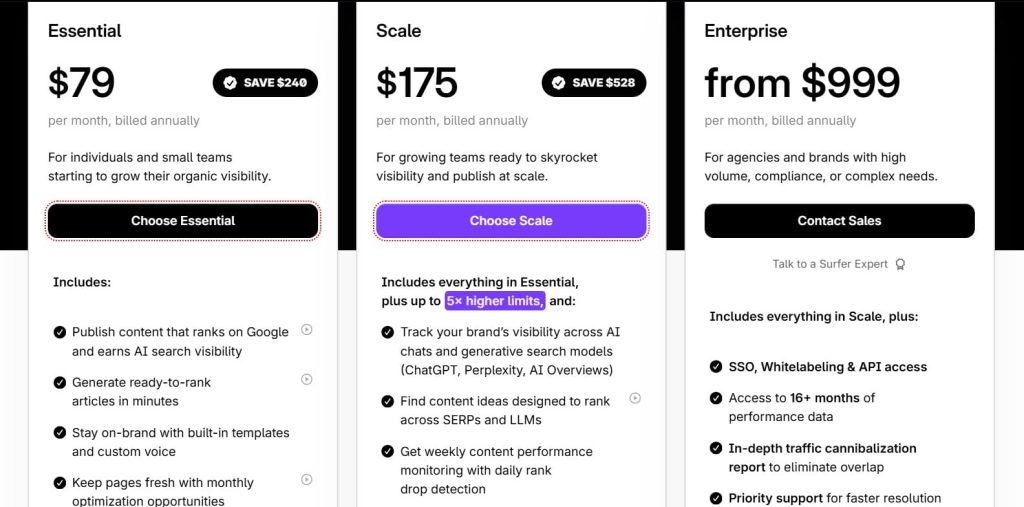Play video beside Generate ready-to-rank articles
The image size is (1024, 507).
(x=307, y=379)
